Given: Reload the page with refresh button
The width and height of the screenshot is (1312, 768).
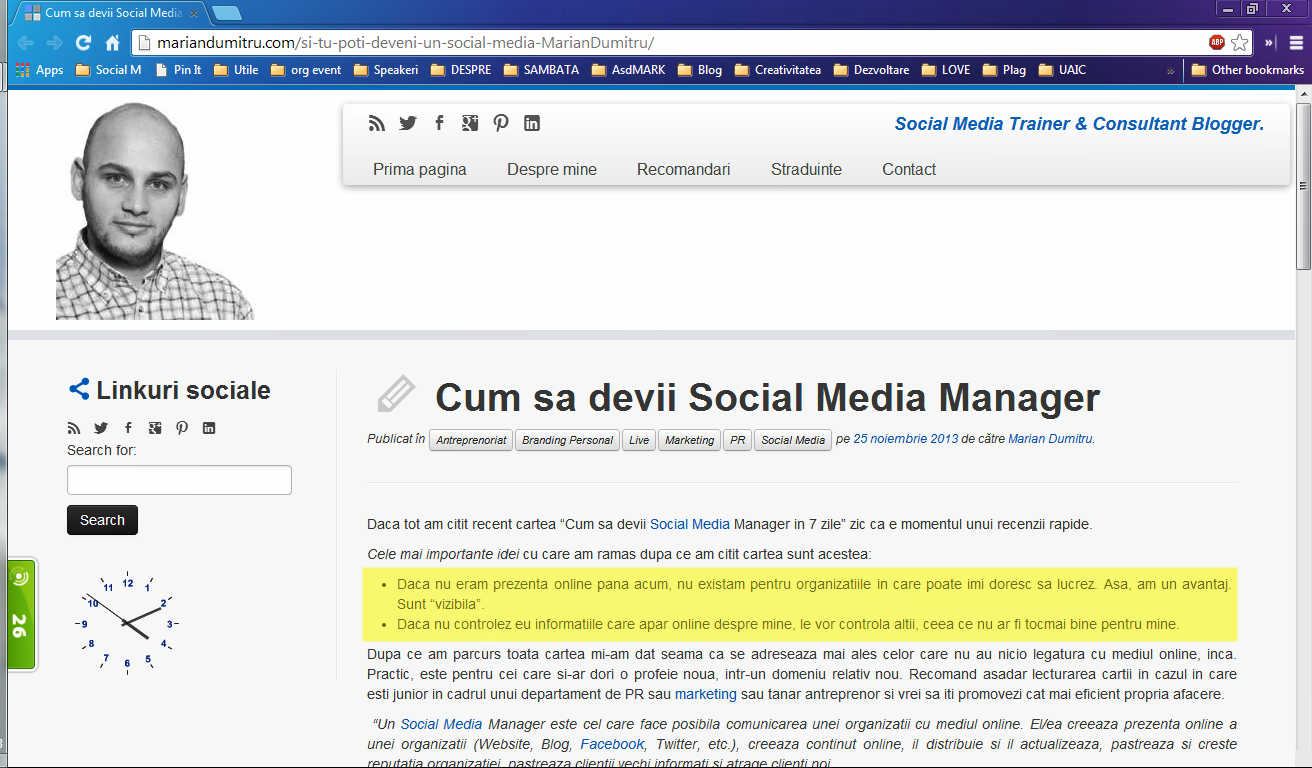Looking at the screenshot, I should pos(84,43).
